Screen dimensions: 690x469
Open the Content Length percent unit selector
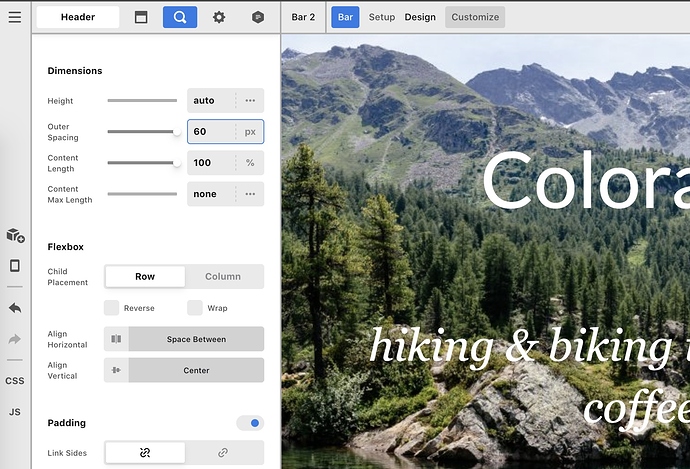coord(250,163)
